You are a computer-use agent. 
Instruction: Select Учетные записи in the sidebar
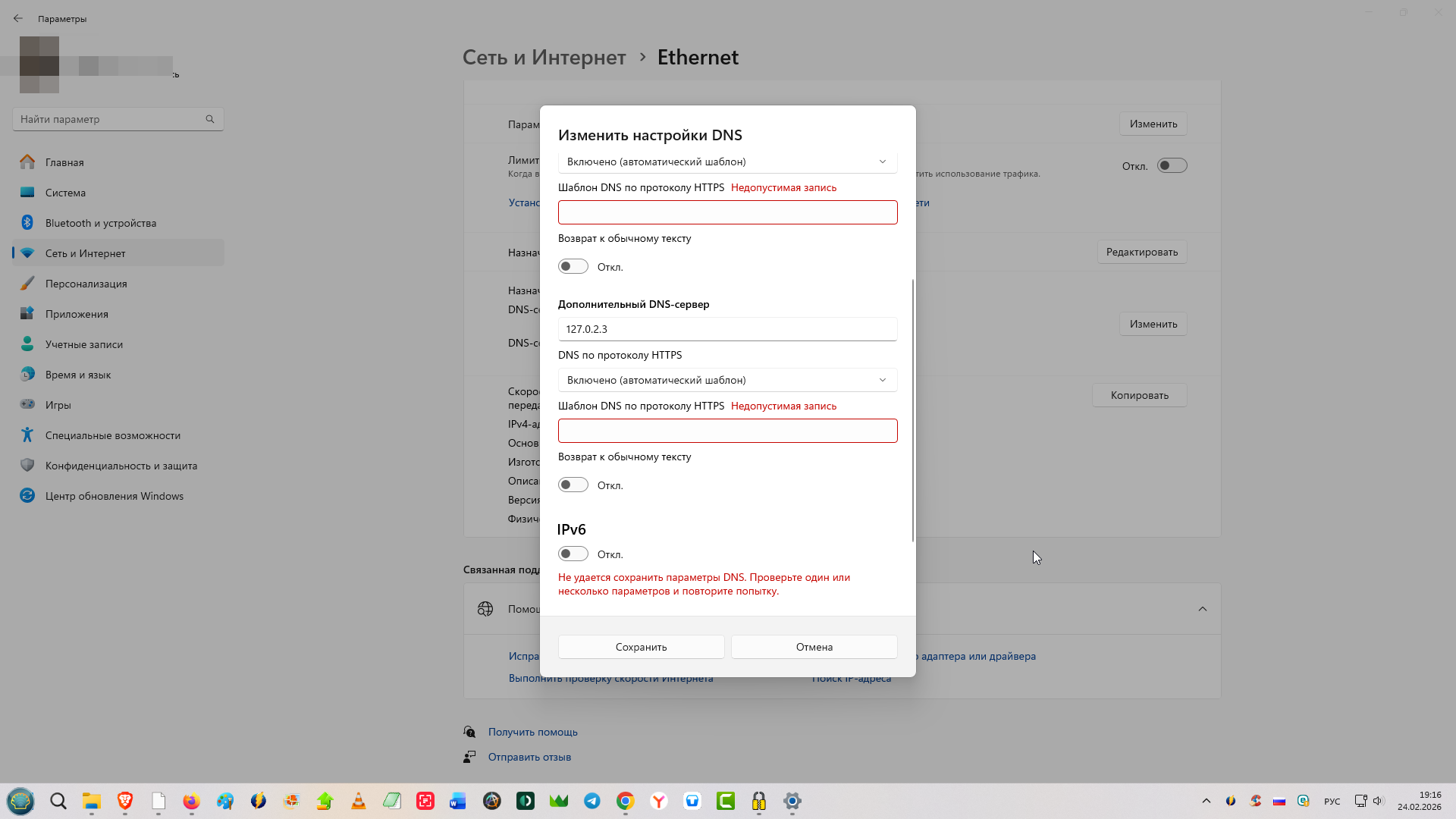[x=83, y=344]
